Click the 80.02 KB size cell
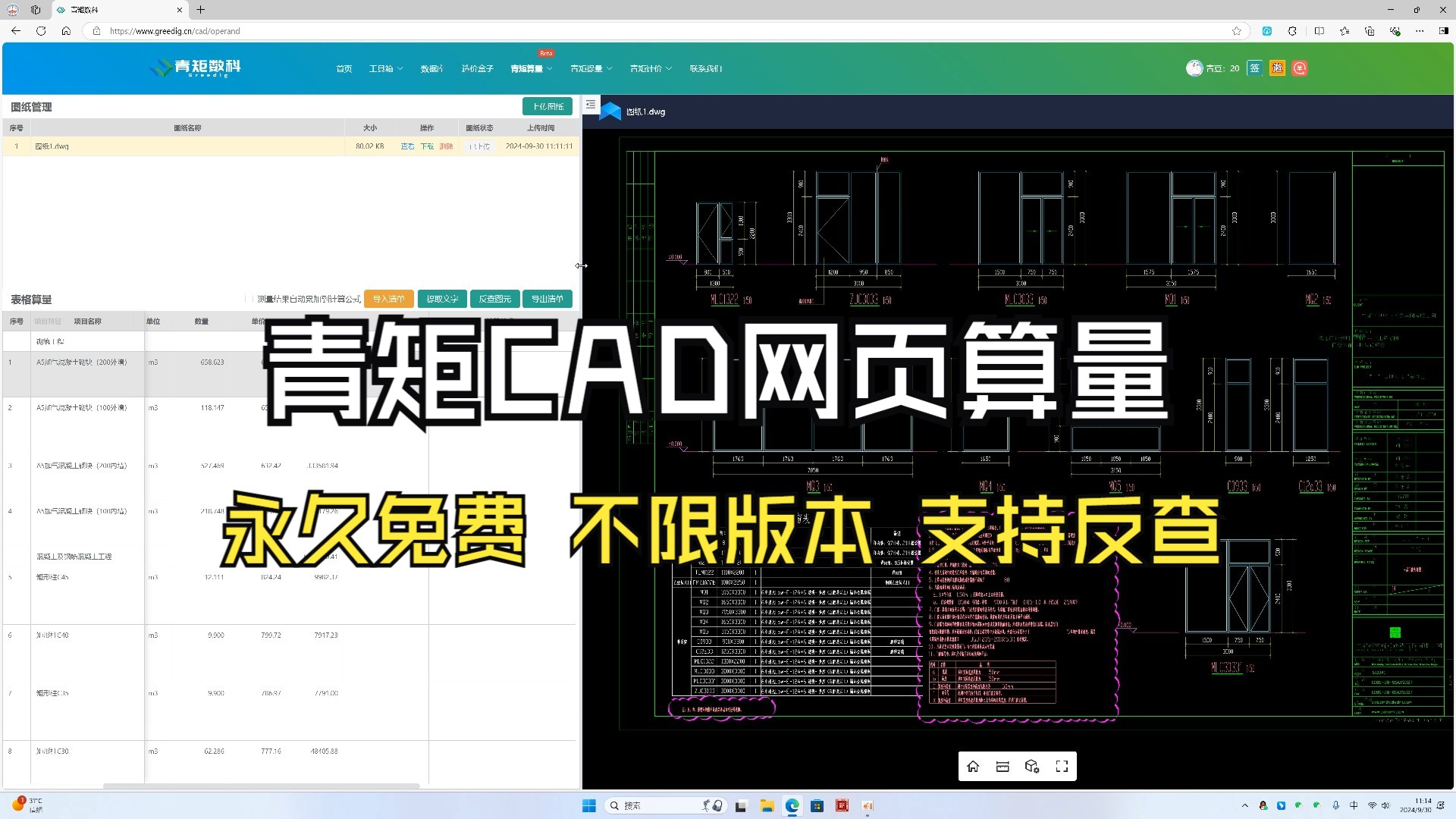The width and height of the screenshot is (1456, 819). pos(369,146)
